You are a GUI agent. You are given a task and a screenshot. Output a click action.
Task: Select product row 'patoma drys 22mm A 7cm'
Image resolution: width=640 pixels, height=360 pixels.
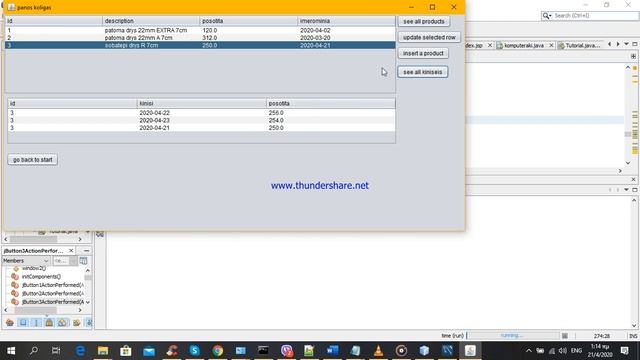[200, 38]
